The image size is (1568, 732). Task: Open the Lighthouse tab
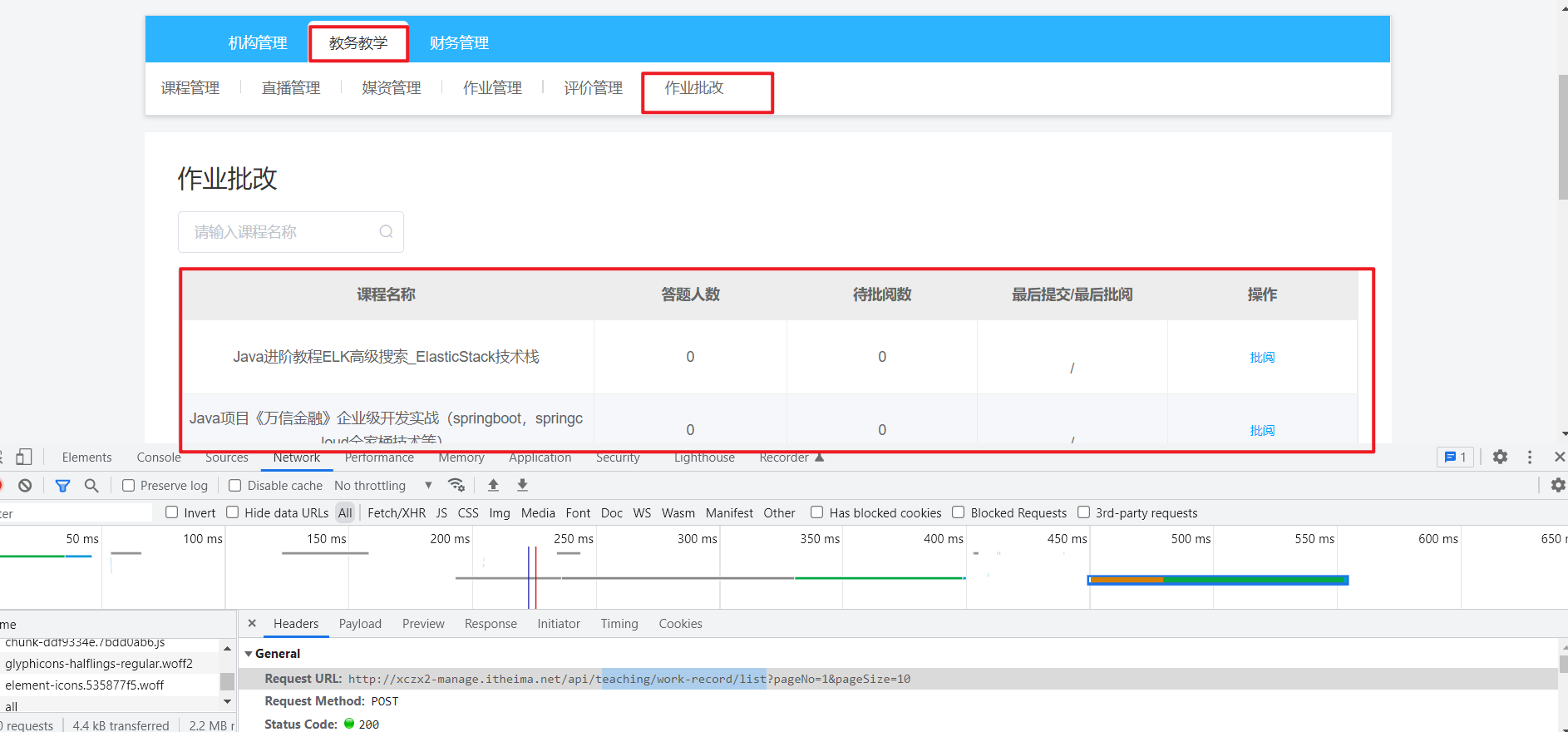(704, 457)
